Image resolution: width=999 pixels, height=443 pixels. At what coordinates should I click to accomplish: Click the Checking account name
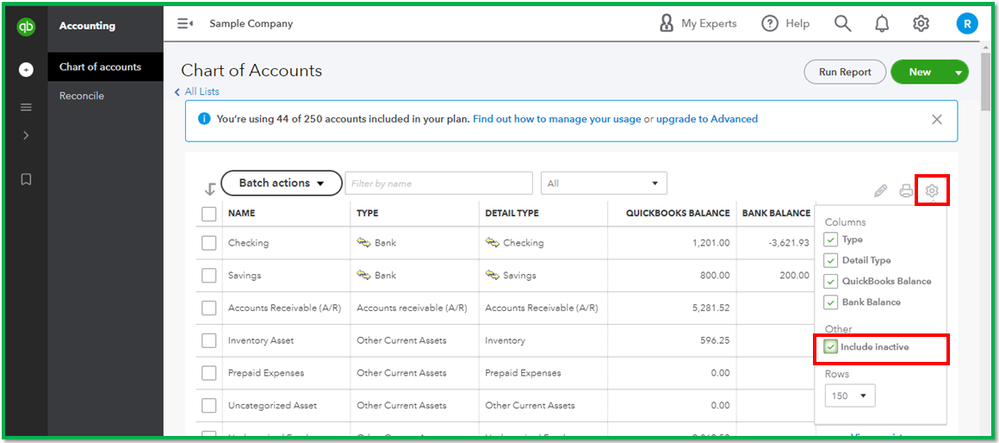[x=248, y=243]
